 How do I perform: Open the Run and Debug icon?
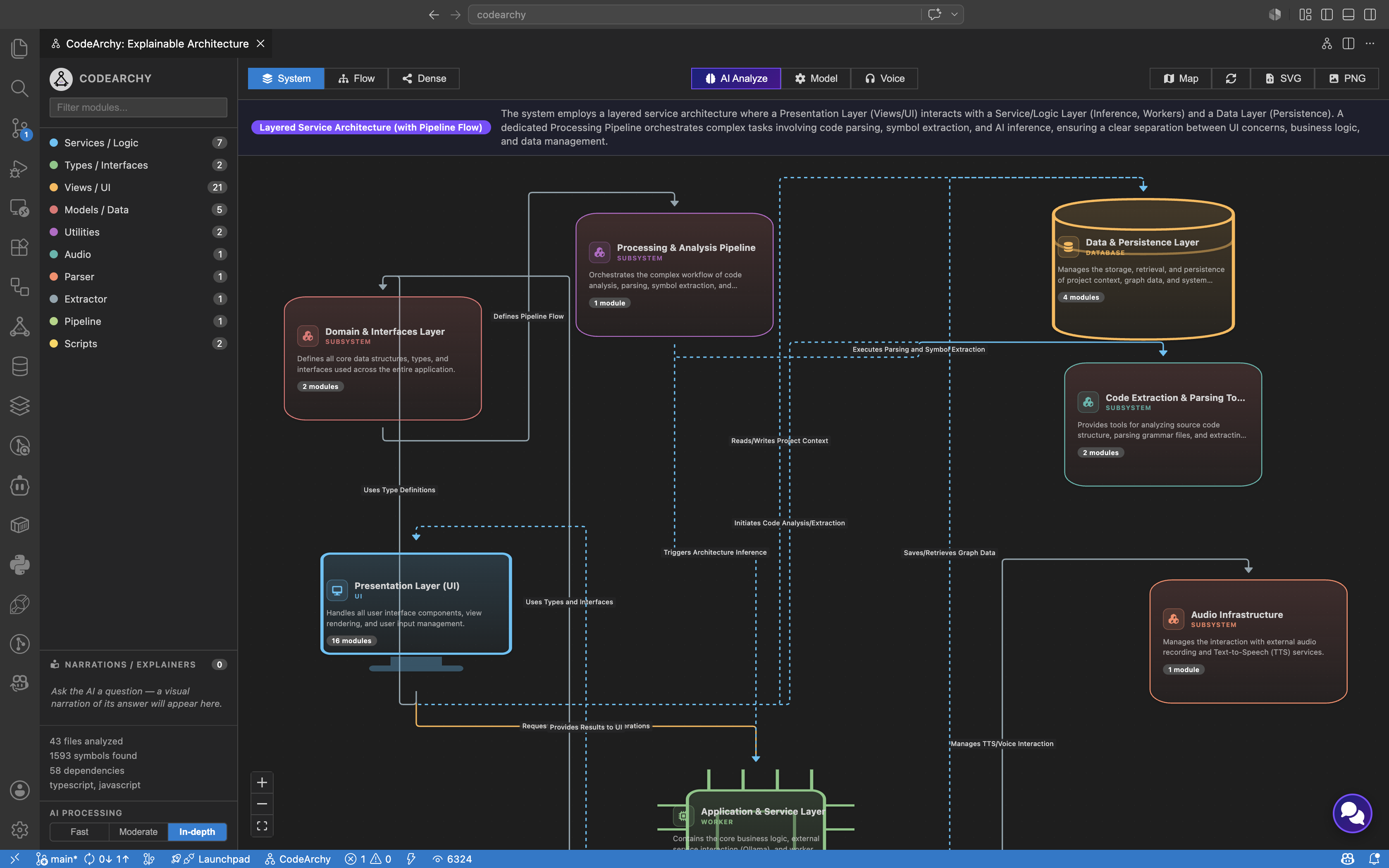click(19, 168)
